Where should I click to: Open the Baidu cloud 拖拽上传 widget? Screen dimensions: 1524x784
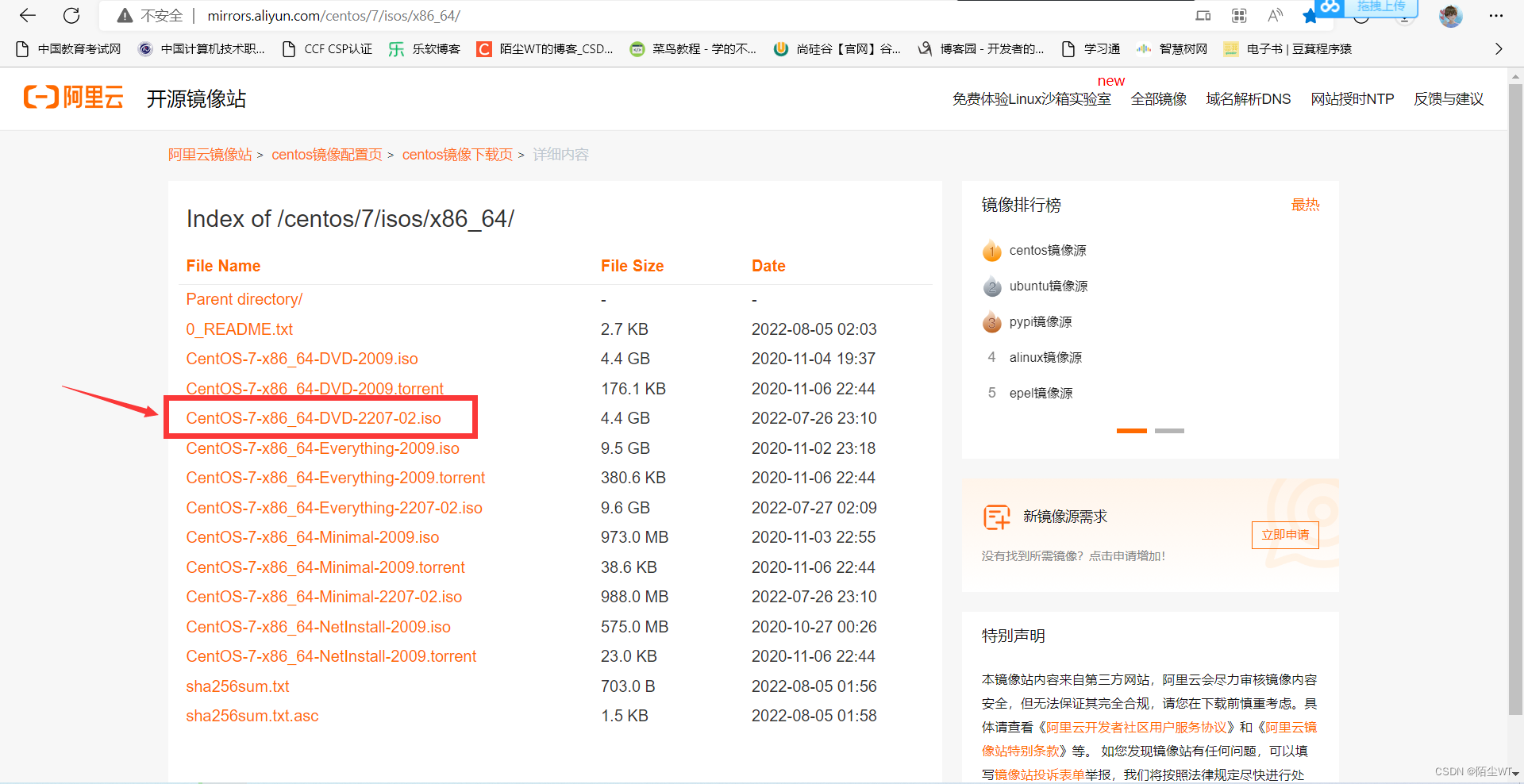click(x=1365, y=7)
